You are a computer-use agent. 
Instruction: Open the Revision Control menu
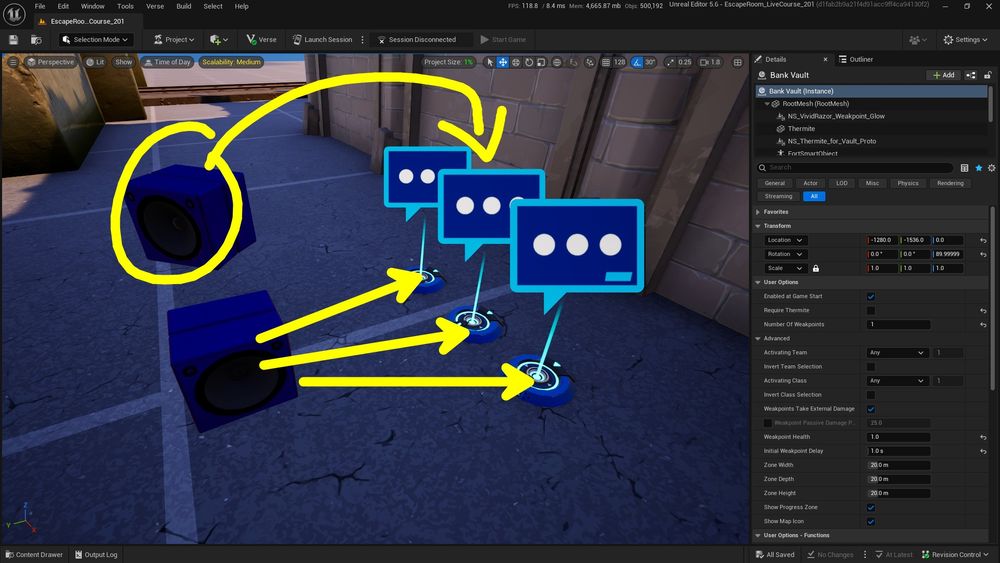(x=954, y=555)
